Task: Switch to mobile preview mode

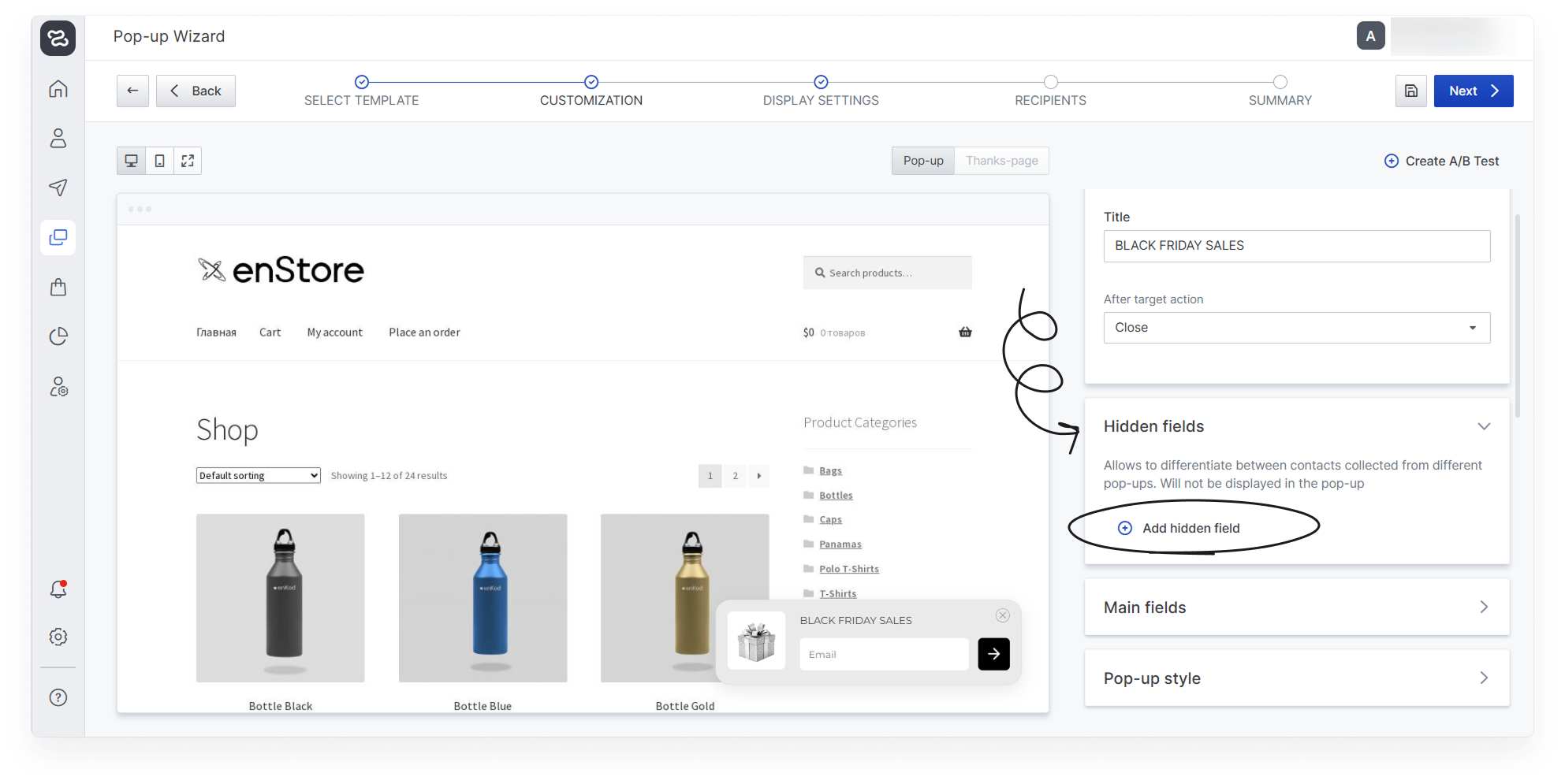Action: pyautogui.click(x=159, y=161)
